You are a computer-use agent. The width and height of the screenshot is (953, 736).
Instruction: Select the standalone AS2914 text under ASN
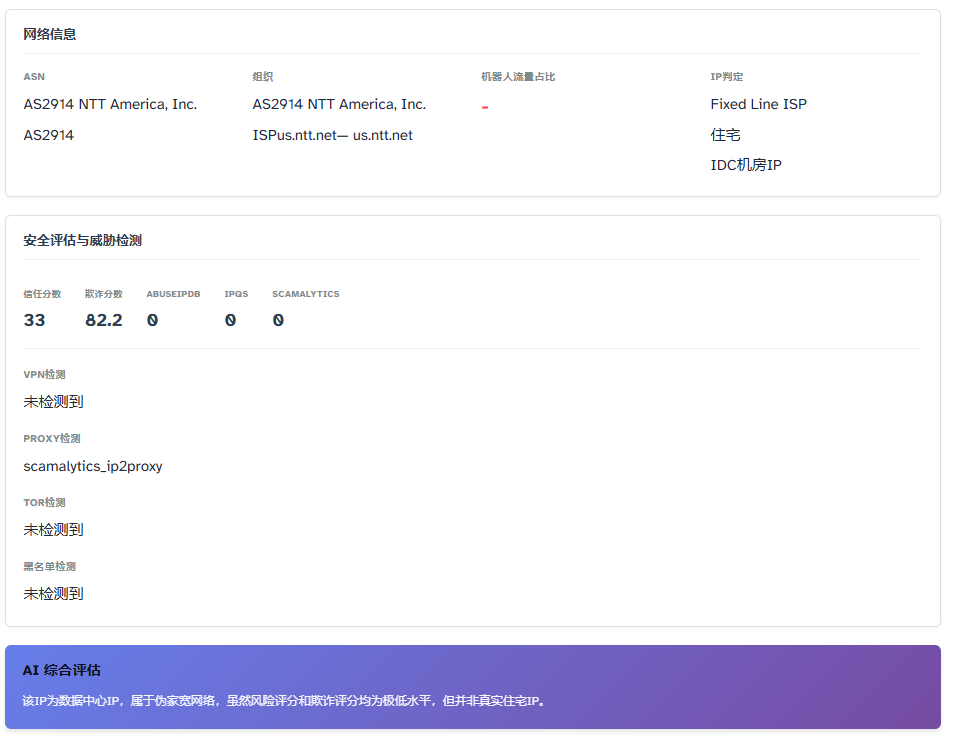pyautogui.click(x=49, y=135)
